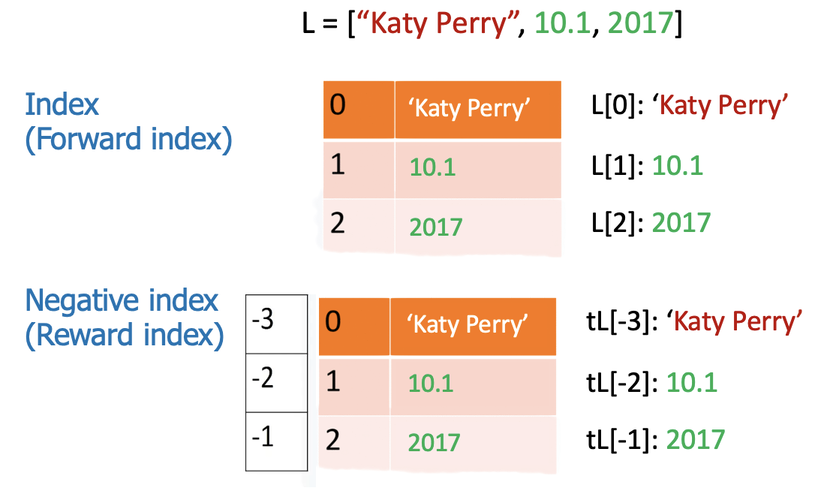
Task: Click the blue 'Index (Forward index)' heading
Action: coord(127,121)
